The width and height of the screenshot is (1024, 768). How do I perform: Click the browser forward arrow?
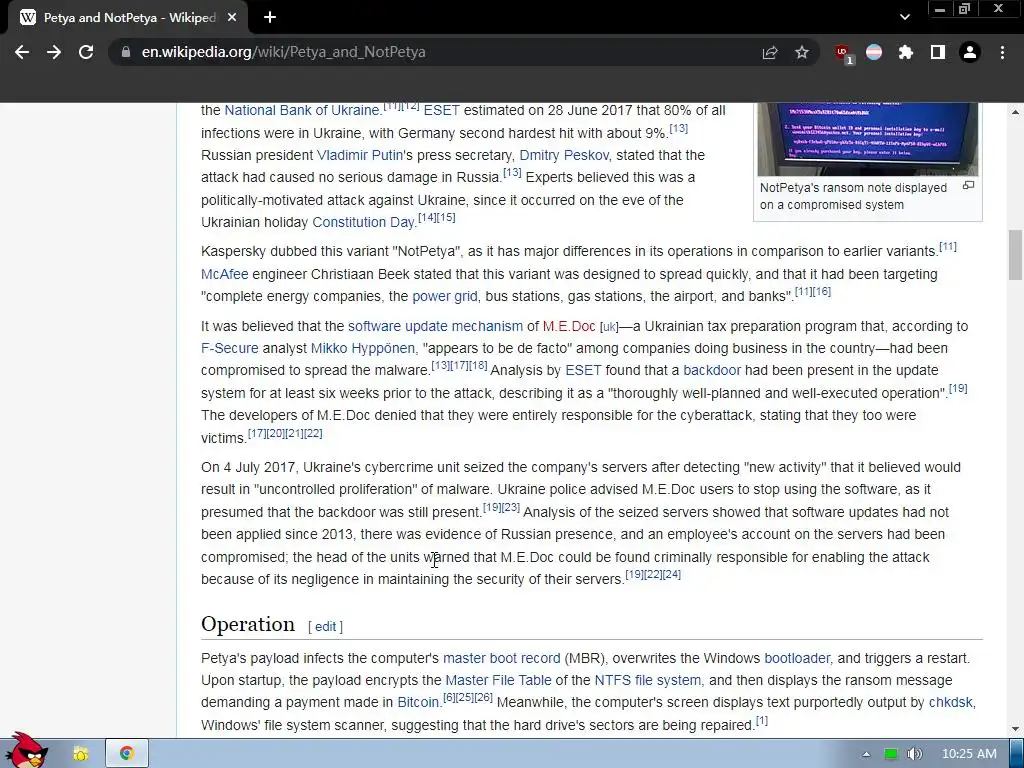pos(54,52)
